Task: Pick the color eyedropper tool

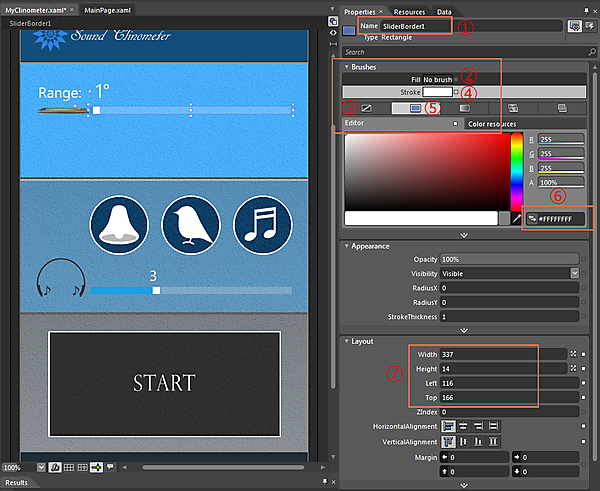Action: [x=517, y=217]
